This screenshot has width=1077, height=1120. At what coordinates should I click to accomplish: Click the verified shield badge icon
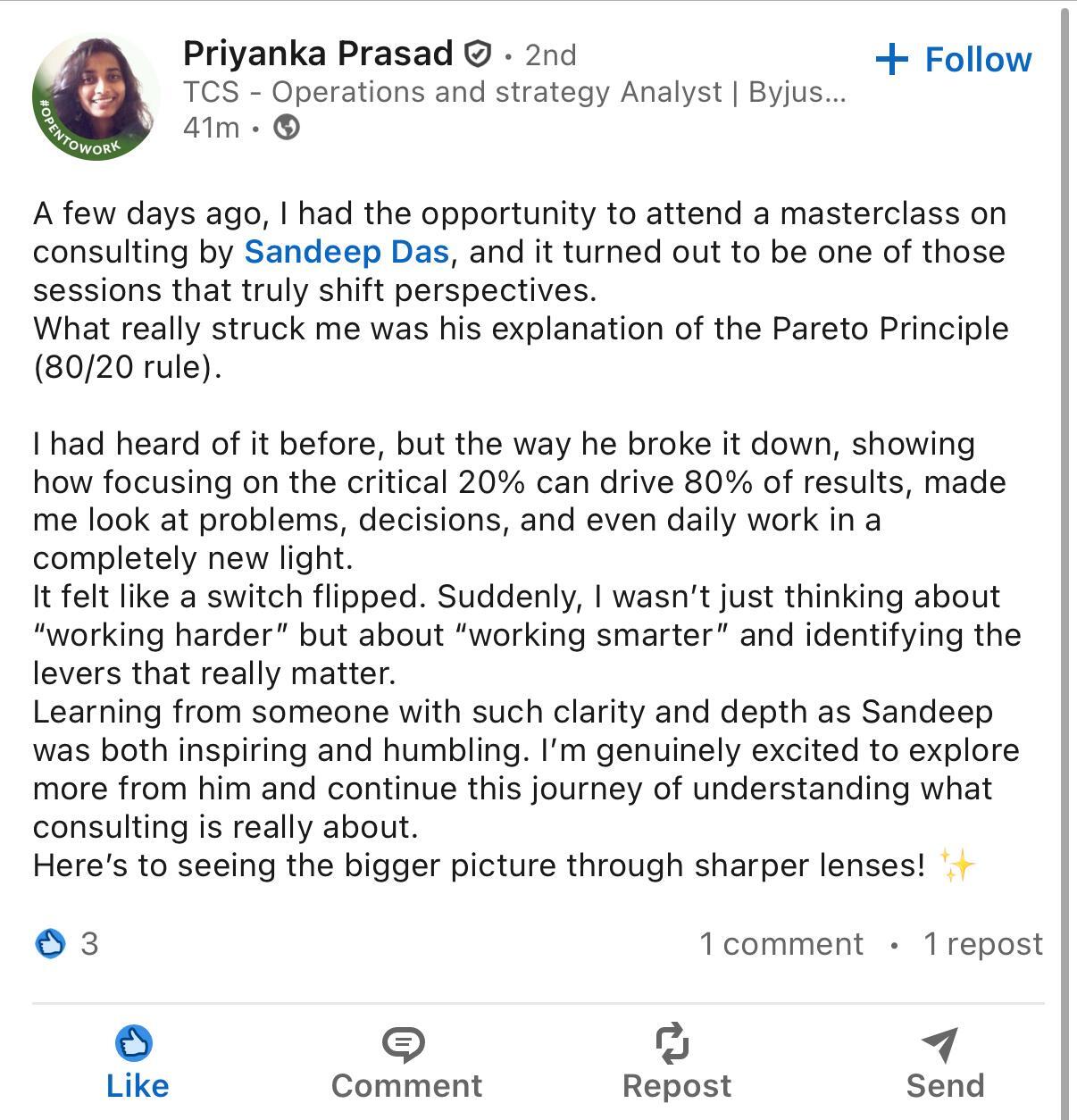click(x=479, y=55)
